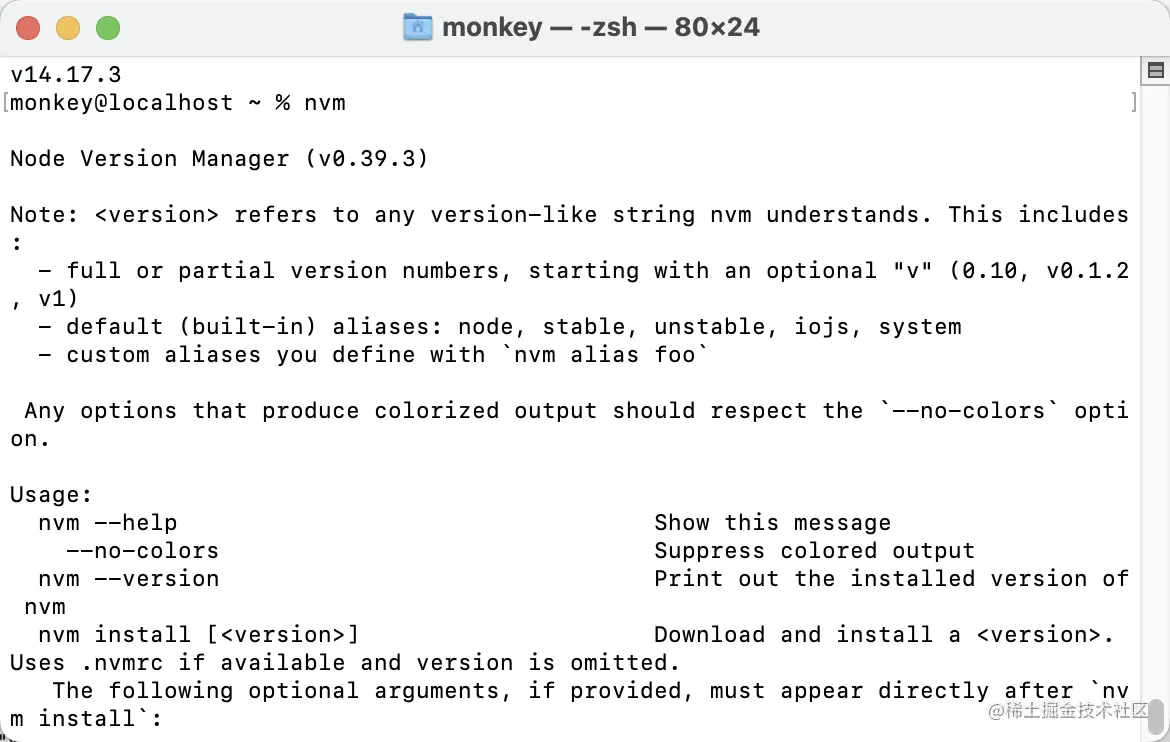Click the 'Suppress colored output' description
This screenshot has height=742, width=1170.
tap(814, 551)
